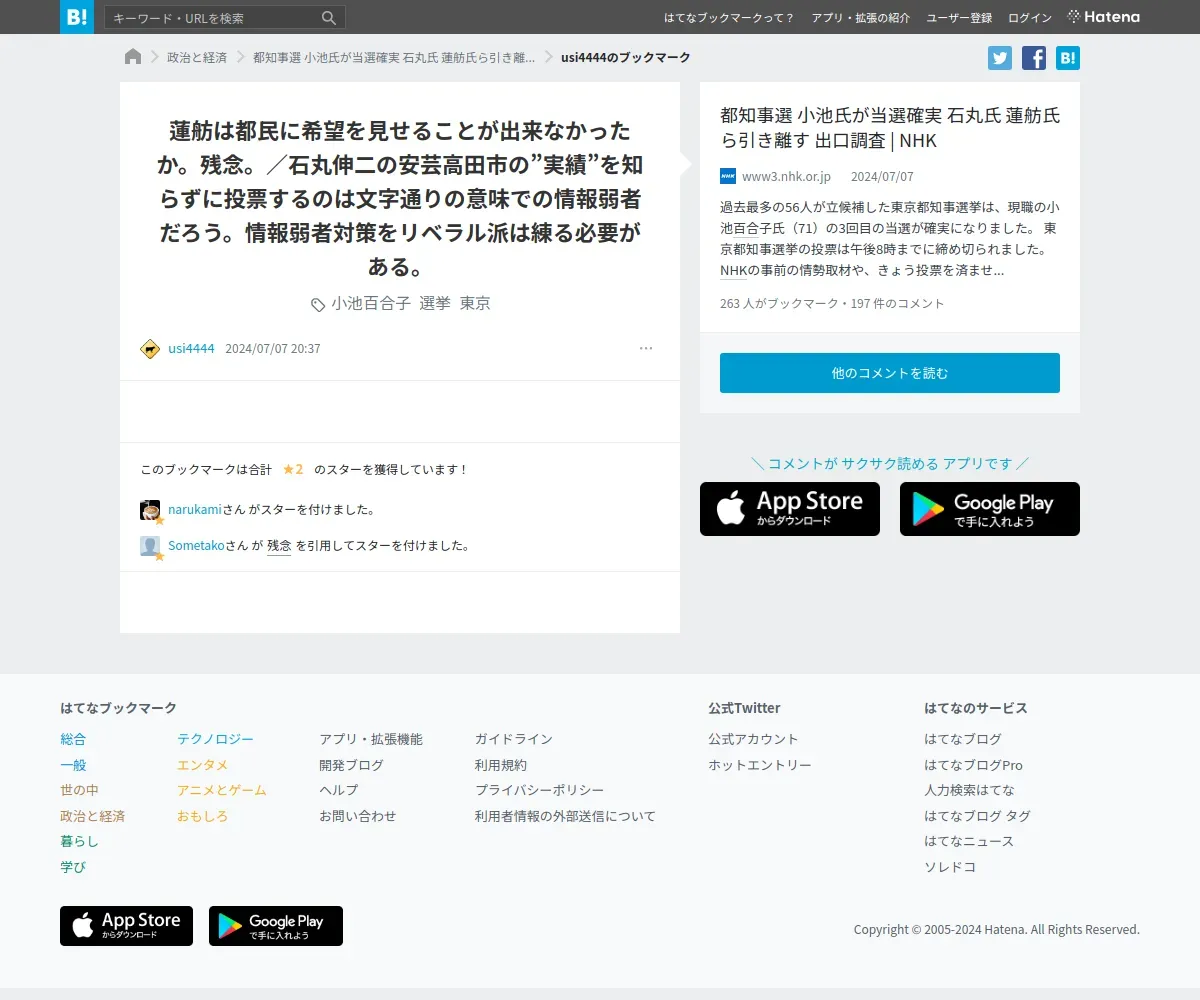Open はてなニュース service link
The image size is (1200, 1000).
tap(969, 841)
